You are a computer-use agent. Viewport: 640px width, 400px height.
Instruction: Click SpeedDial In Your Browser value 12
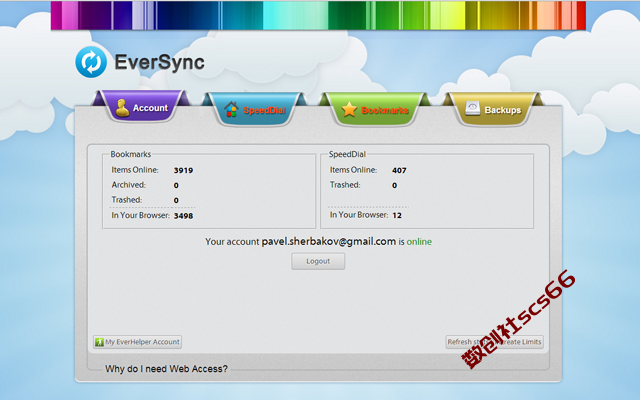(x=397, y=215)
